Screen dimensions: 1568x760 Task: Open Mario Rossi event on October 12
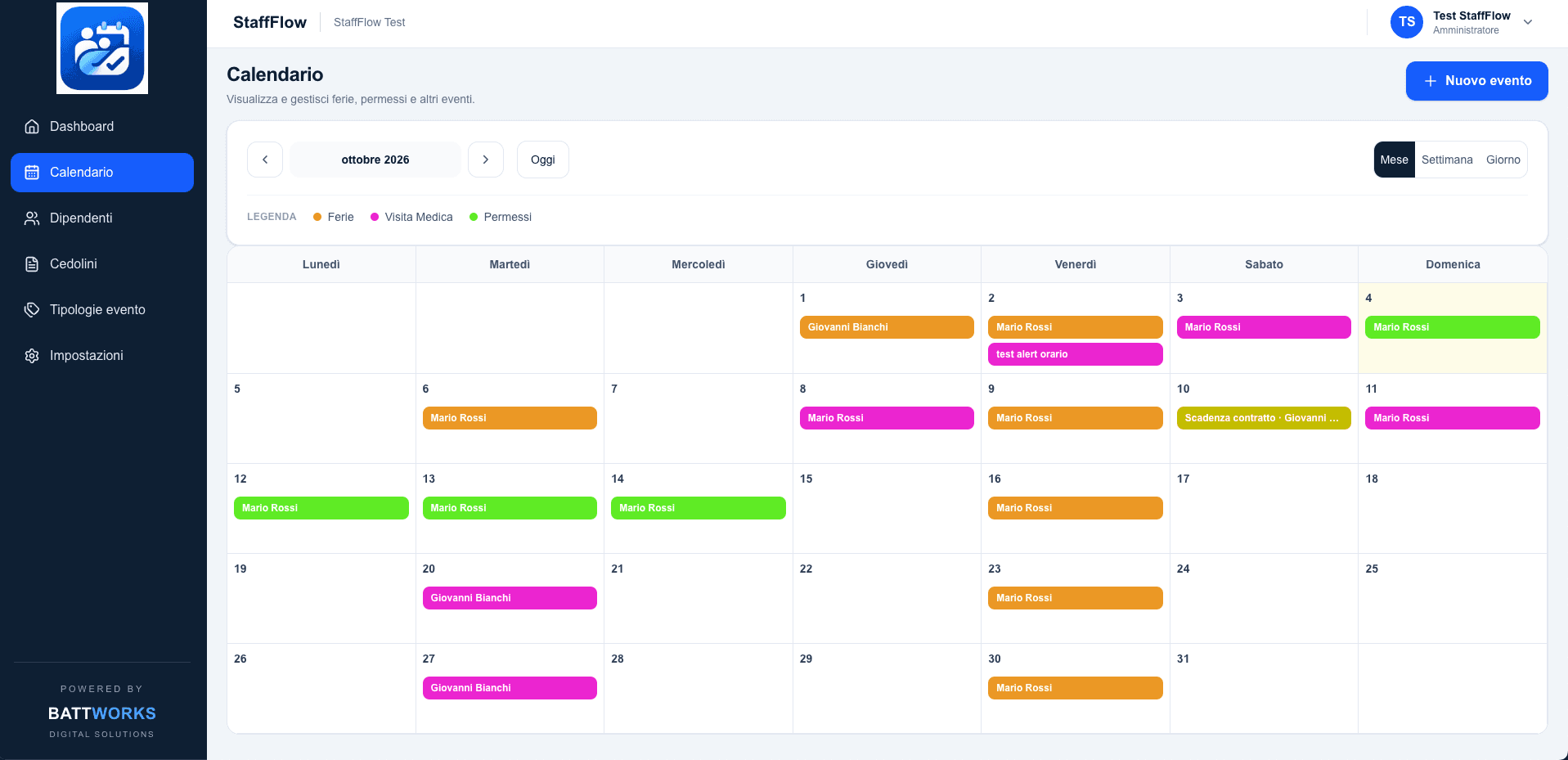point(321,508)
